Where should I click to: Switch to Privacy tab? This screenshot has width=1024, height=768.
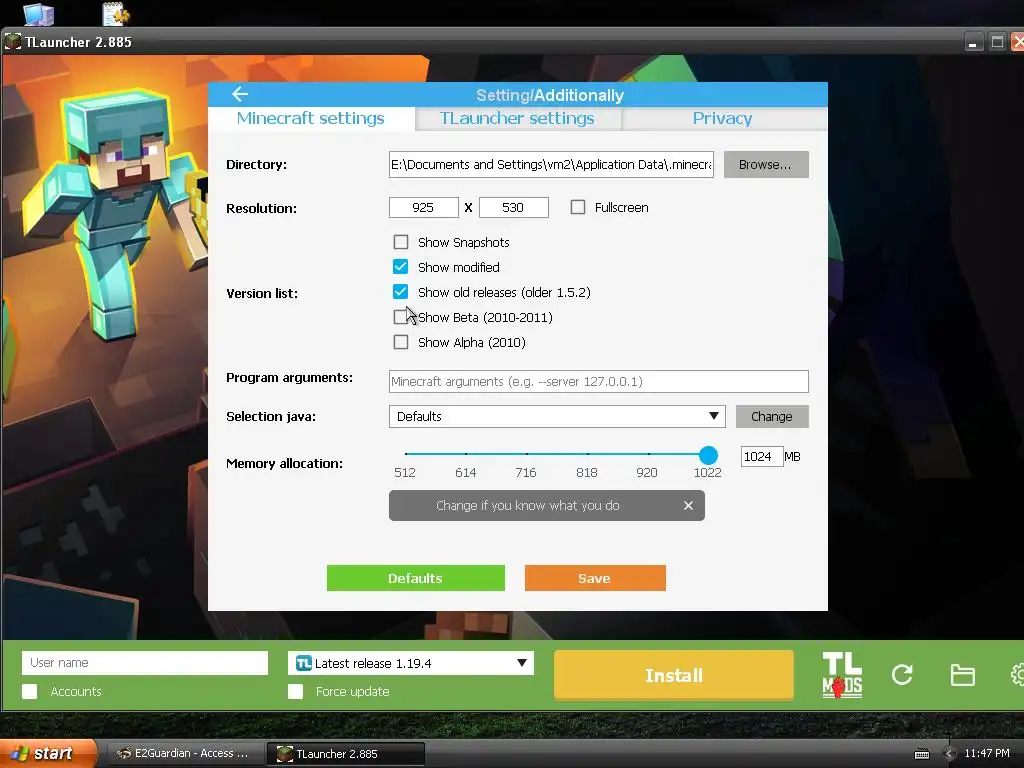click(723, 119)
